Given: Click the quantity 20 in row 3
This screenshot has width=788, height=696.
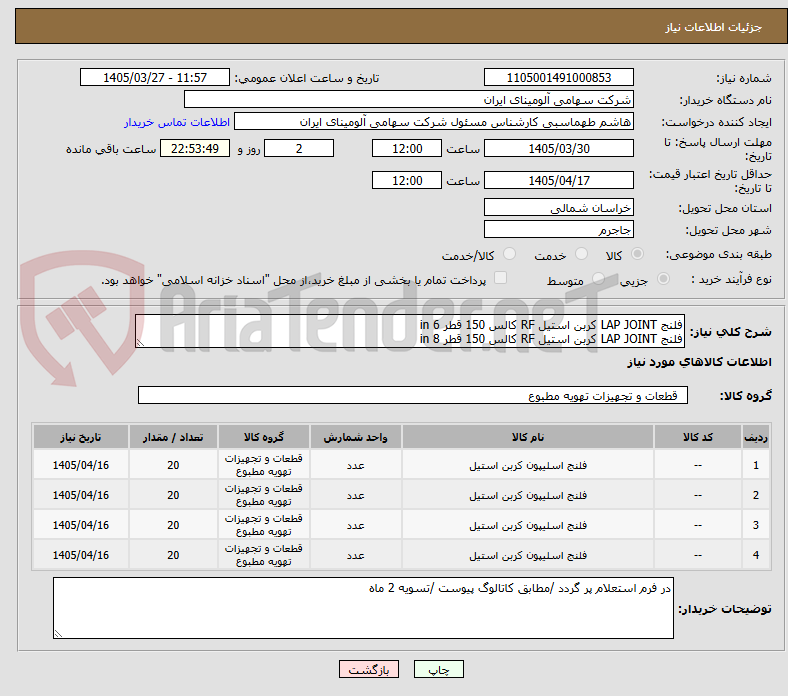Looking at the screenshot, I should click(173, 525).
